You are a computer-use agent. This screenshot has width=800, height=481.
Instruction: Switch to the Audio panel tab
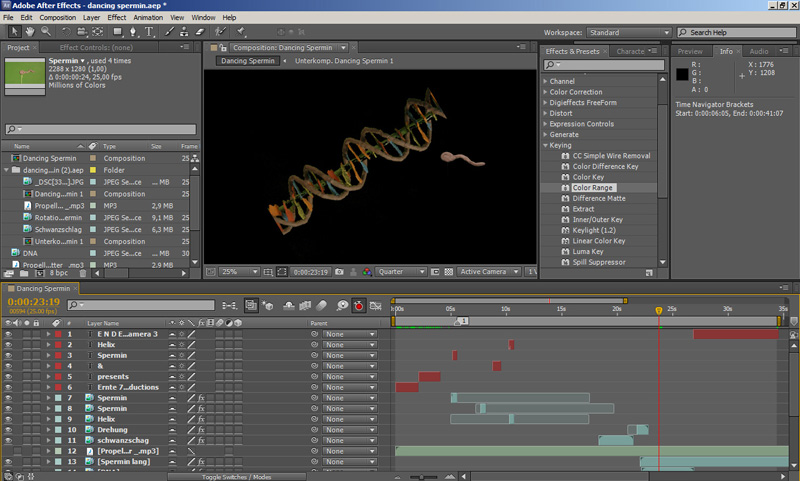click(759, 51)
